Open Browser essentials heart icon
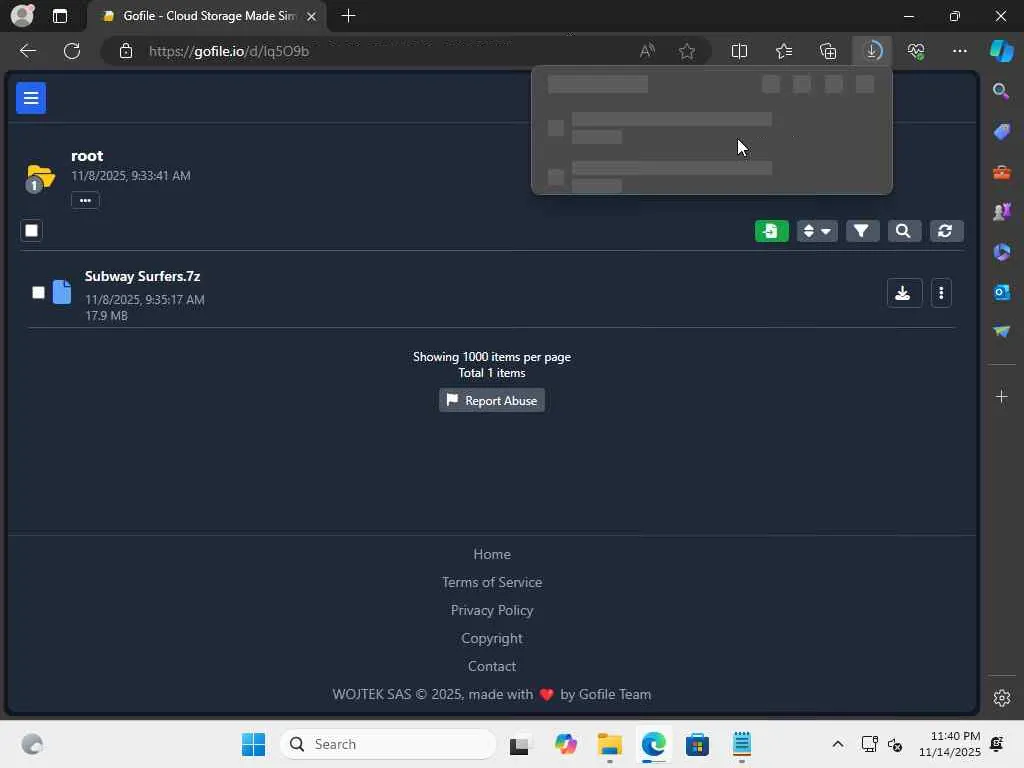Viewport: 1024px width, 768px height. pyautogui.click(x=916, y=51)
